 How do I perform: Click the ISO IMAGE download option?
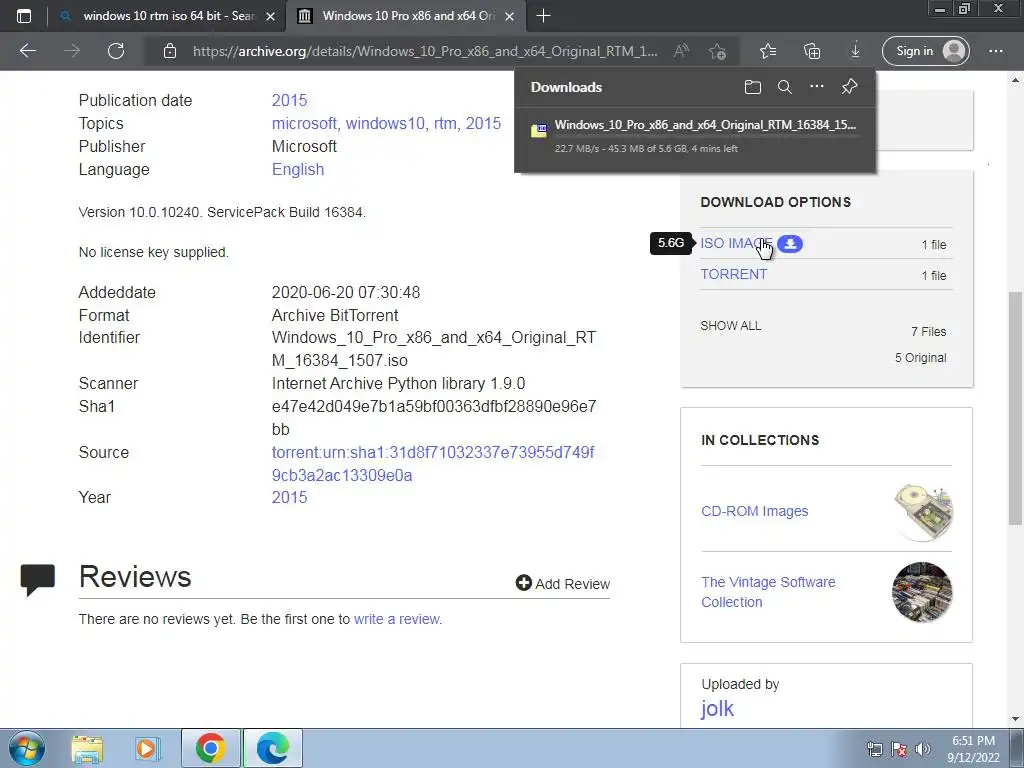coord(736,244)
